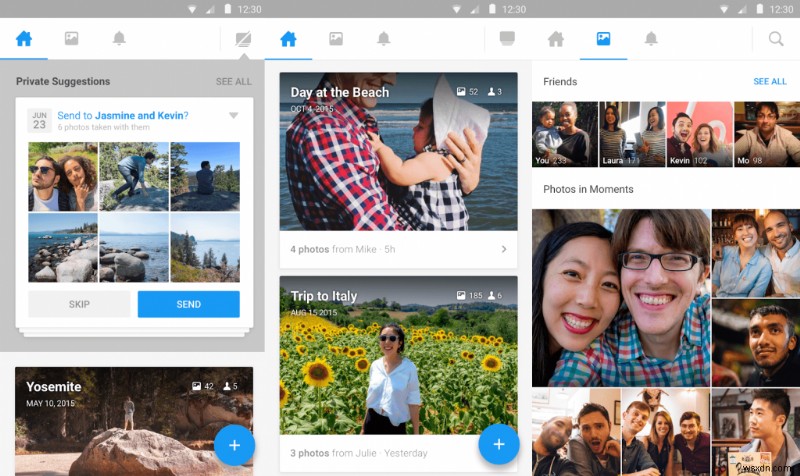The image size is (800, 476).
Task: Open the rocky lakeshore photo with the distant boat
Action: [63, 247]
